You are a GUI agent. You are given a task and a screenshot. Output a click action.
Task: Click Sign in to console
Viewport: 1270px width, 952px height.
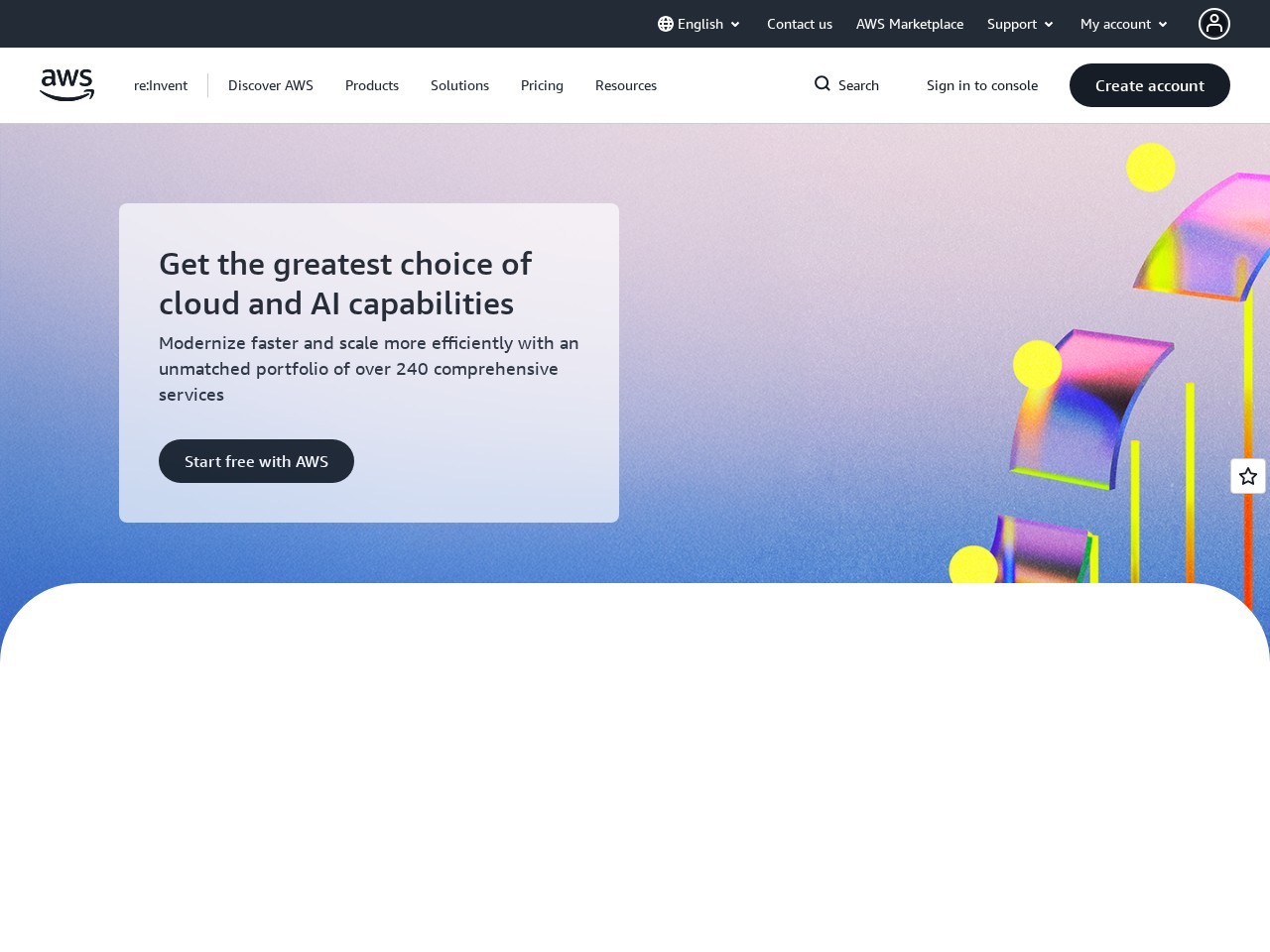pos(982,85)
